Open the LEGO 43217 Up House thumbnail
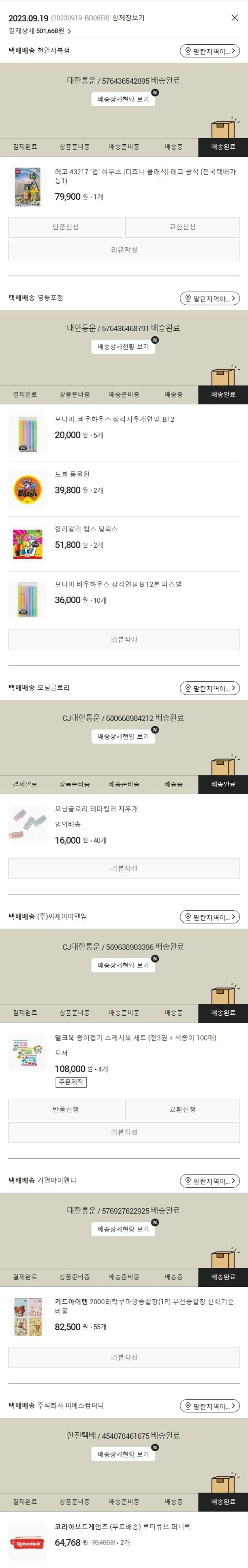 (x=27, y=186)
